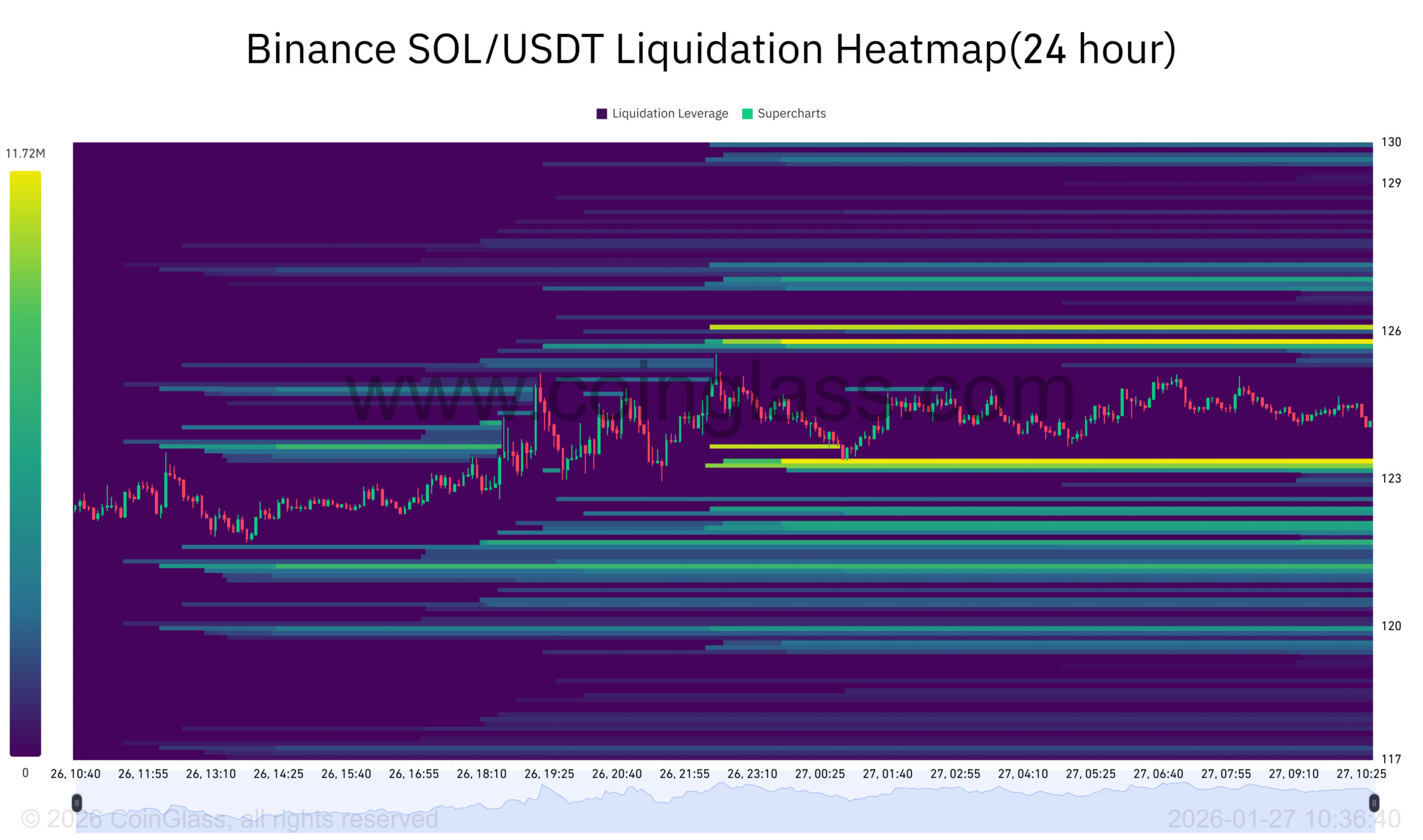Toggle the Liquidation Leverage series off
The width and height of the screenshot is (1423, 840).
[x=670, y=113]
